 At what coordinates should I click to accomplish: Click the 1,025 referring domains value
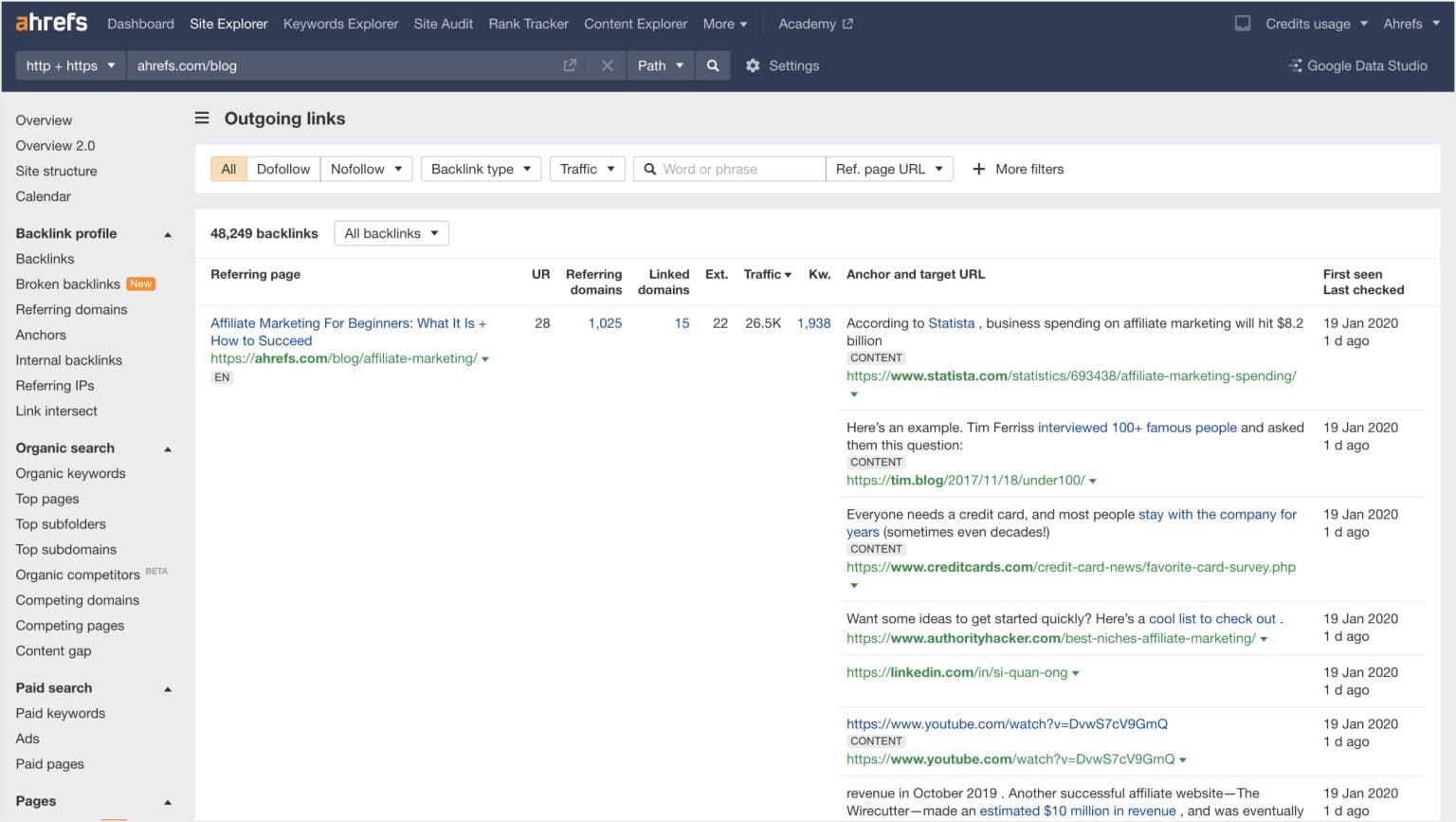pyautogui.click(x=605, y=323)
